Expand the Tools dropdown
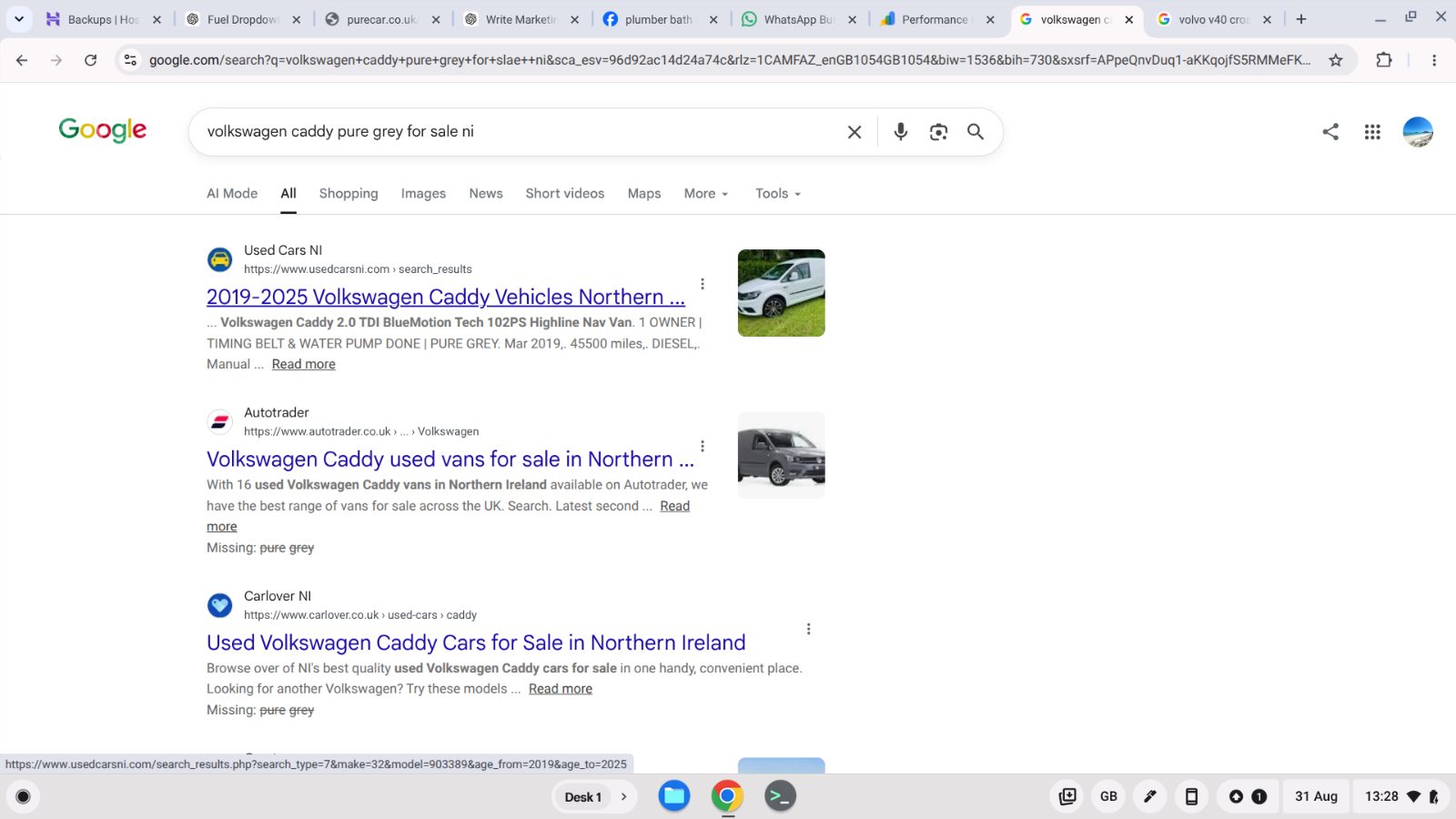The height and width of the screenshot is (819, 1456). tap(778, 194)
